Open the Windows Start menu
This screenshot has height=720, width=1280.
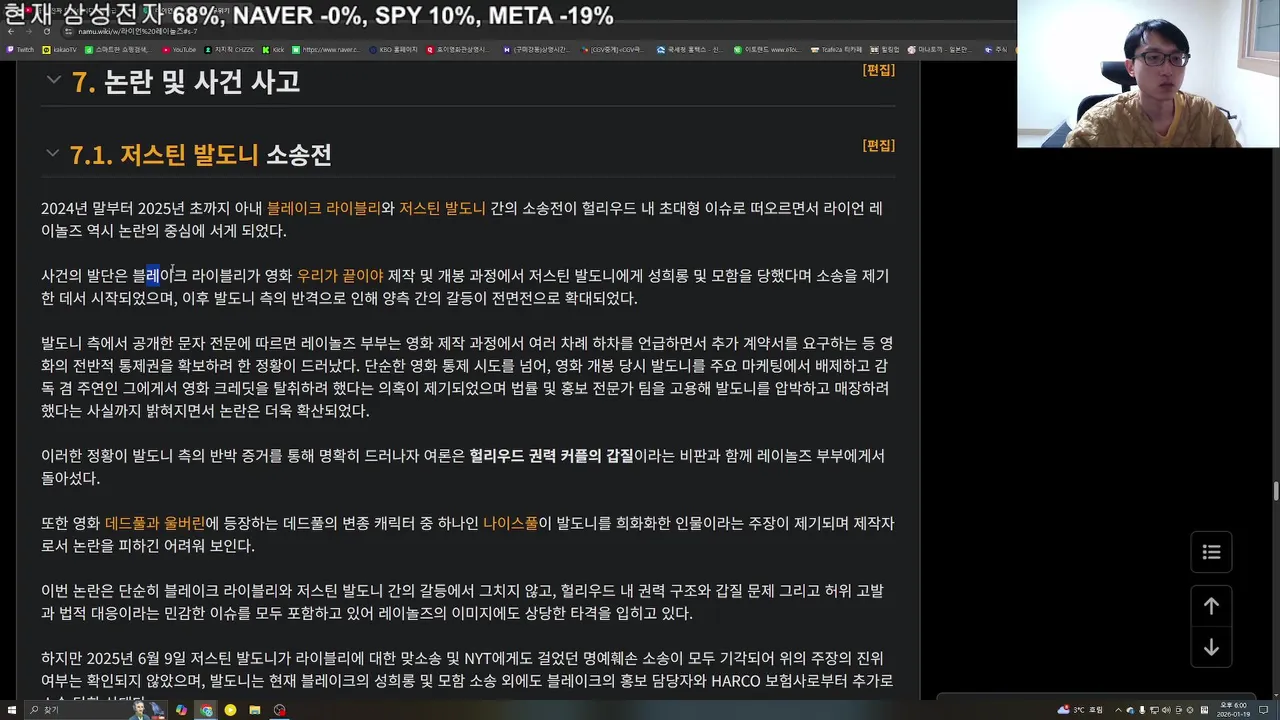pyautogui.click(x=12, y=710)
